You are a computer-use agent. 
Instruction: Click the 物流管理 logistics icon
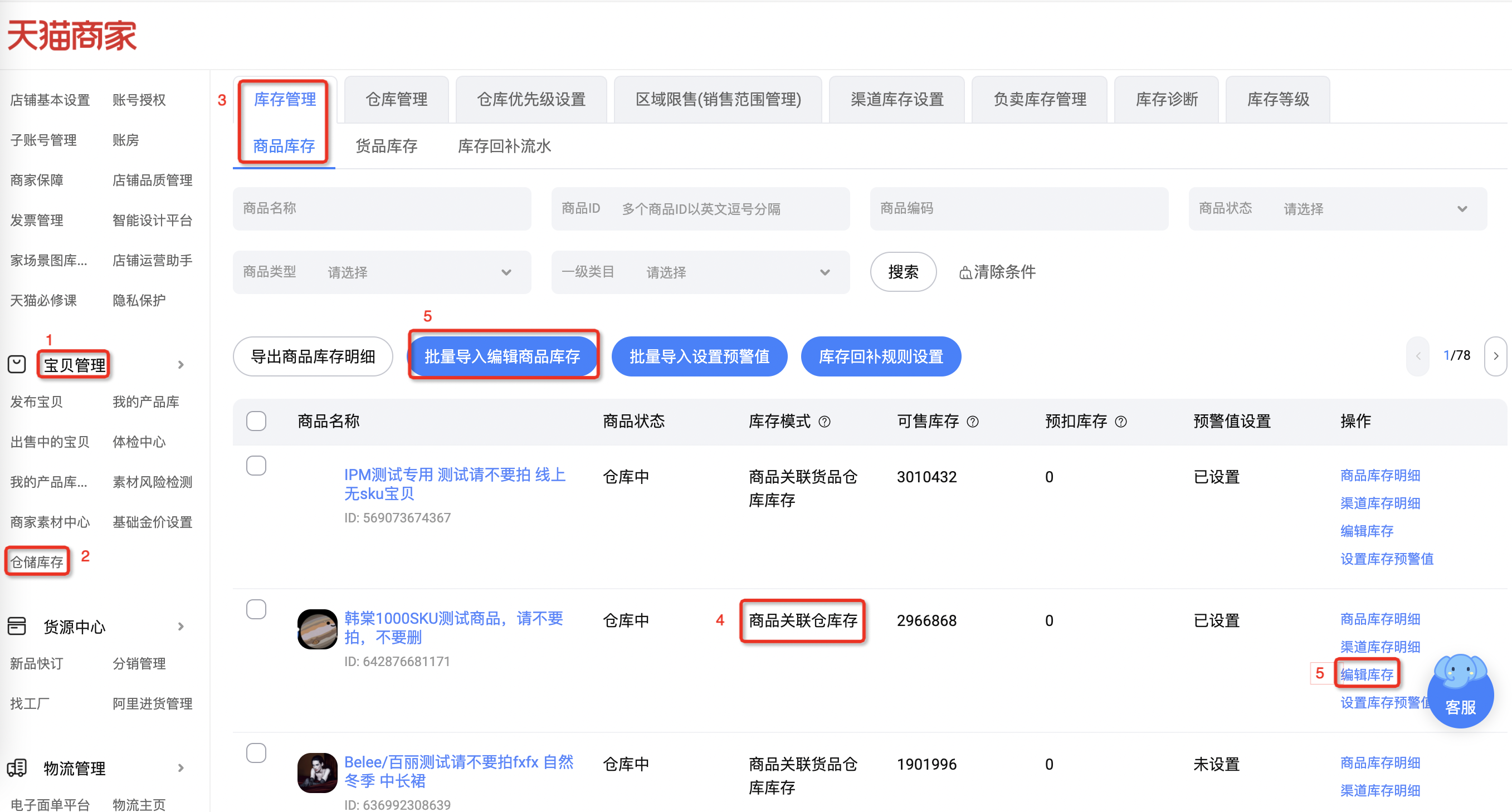[x=17, y=767]
